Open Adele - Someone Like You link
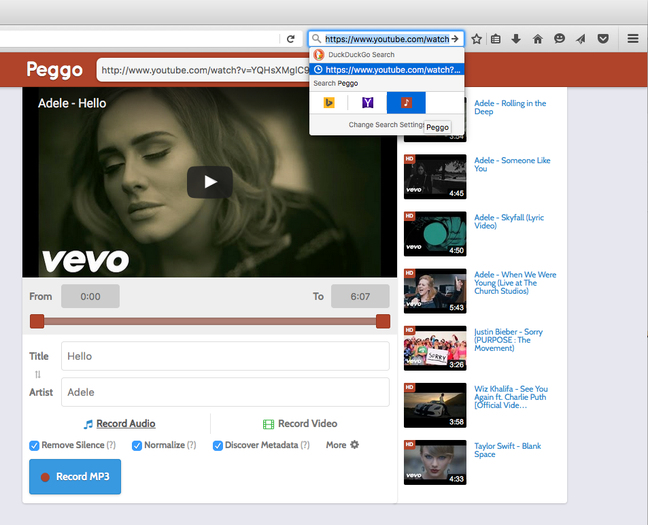Image resolution: width=648 pixels, height=525 pixels. point(512,164)
